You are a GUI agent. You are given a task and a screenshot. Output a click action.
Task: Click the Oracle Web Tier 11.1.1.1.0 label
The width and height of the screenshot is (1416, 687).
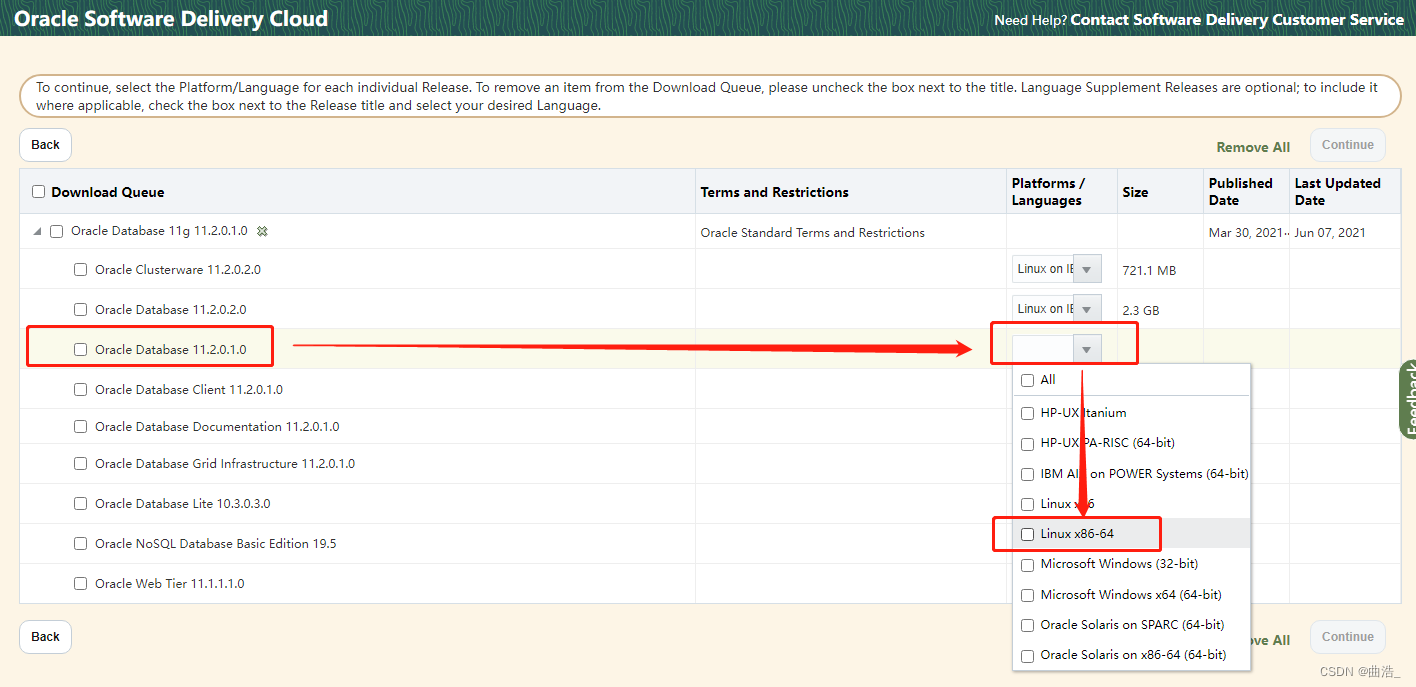click(x=169, y=583)
